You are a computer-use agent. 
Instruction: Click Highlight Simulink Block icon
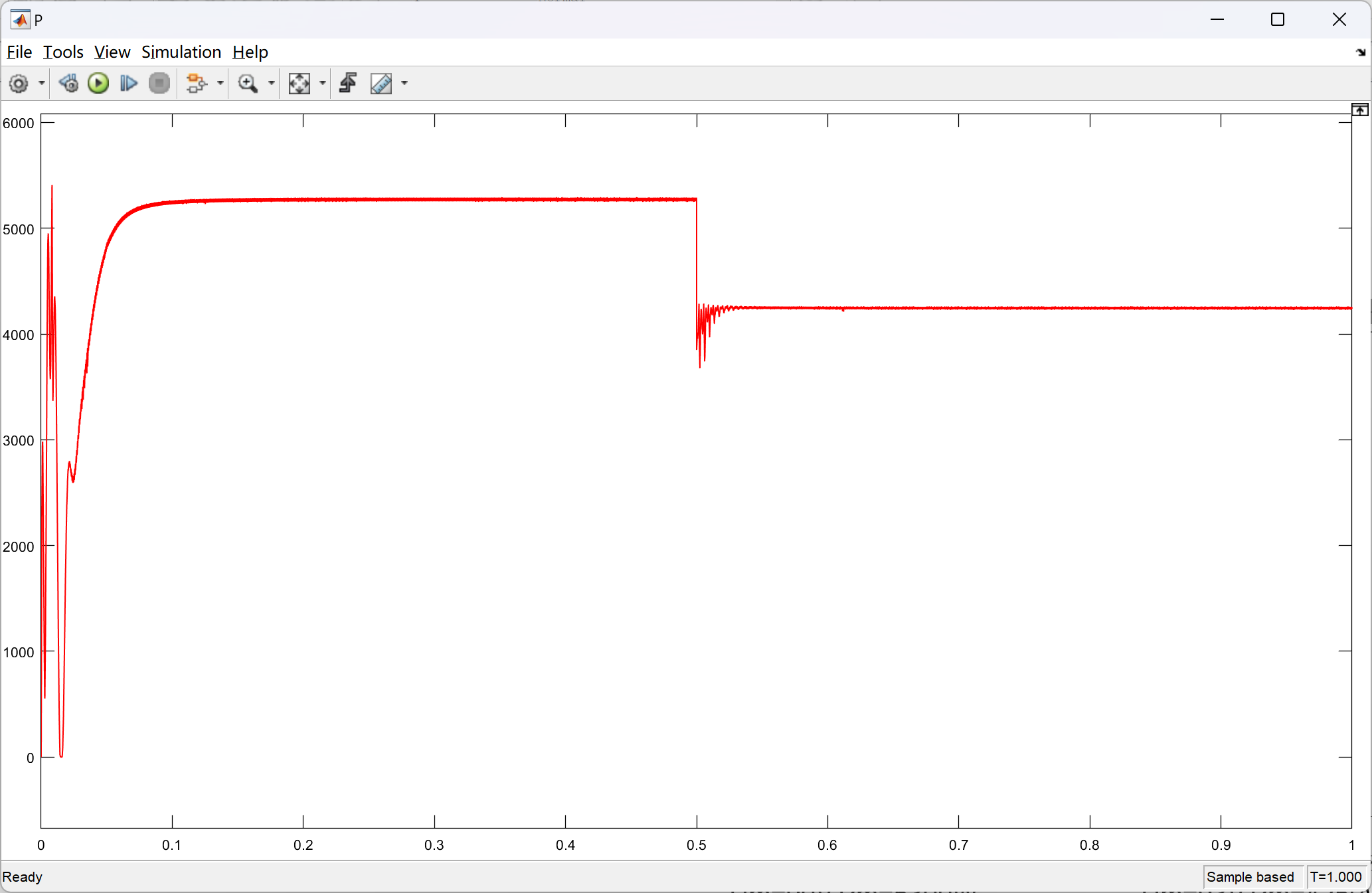195,84
